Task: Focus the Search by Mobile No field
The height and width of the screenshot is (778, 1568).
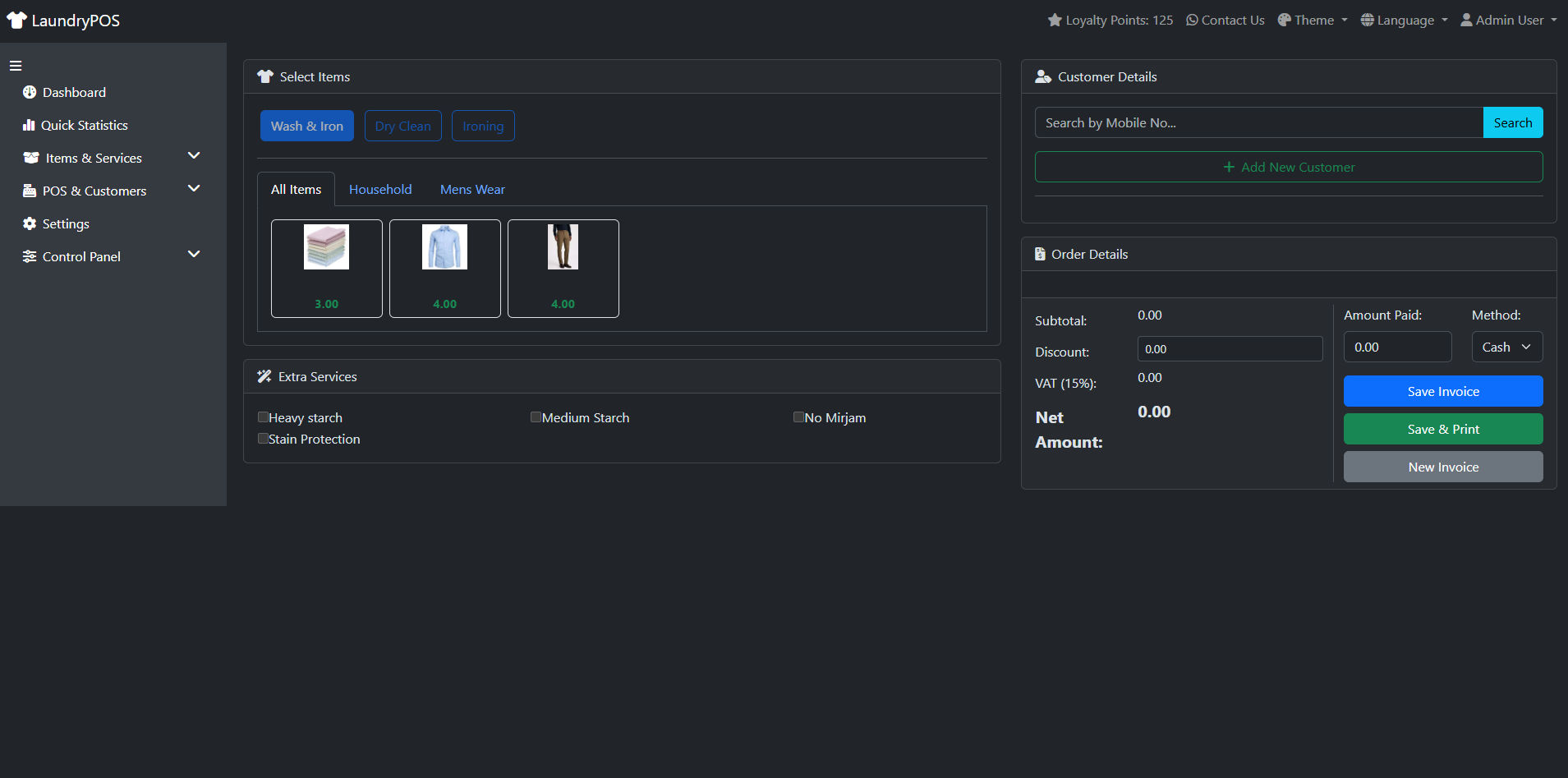Action: pyautogui.click(x=1258, y=122)
